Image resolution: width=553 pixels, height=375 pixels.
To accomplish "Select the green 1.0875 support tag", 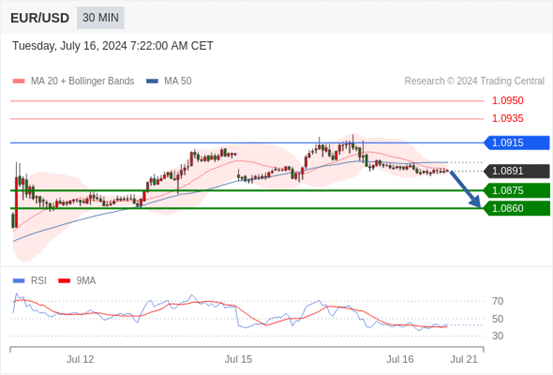I will point(517,190).
